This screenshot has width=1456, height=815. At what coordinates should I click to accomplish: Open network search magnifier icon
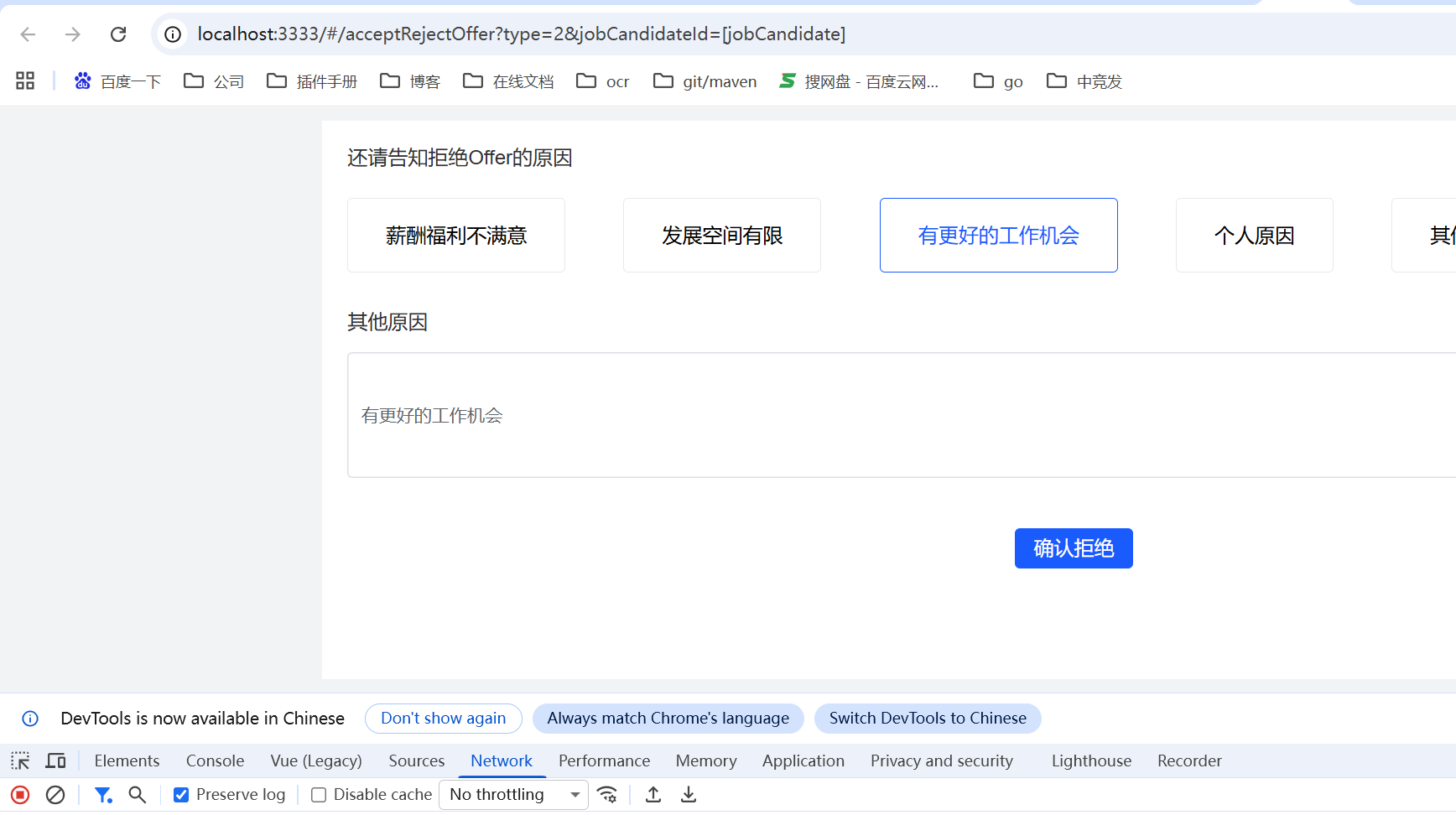[x=138, y=795]
